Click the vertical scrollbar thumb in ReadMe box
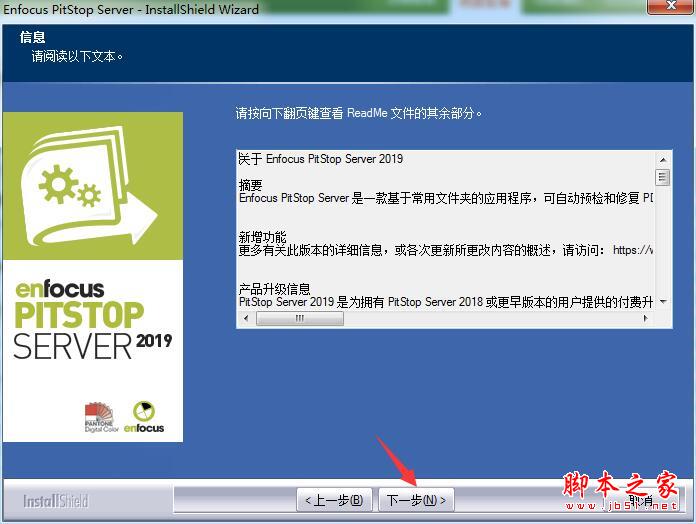Image resolution: width=696 pixels, height=524 pixels. [663, 177]
